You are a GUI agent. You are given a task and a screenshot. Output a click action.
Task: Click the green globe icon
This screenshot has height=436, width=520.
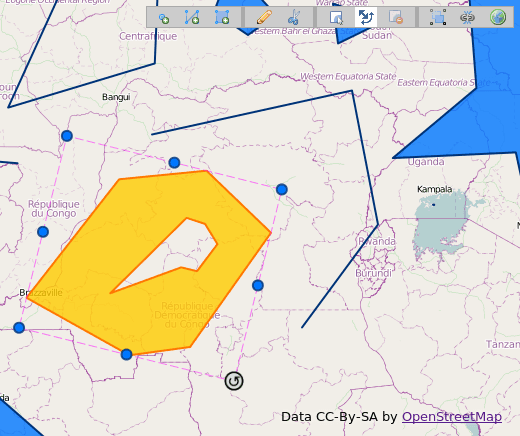pos(498,17)
